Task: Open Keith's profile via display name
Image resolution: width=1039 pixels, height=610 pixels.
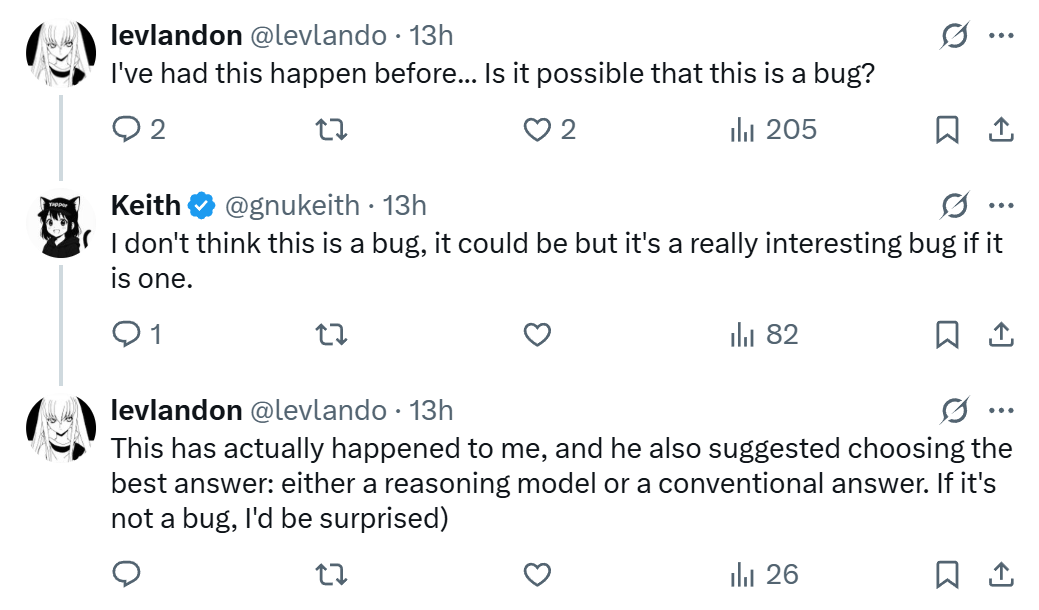Action: 146,206
